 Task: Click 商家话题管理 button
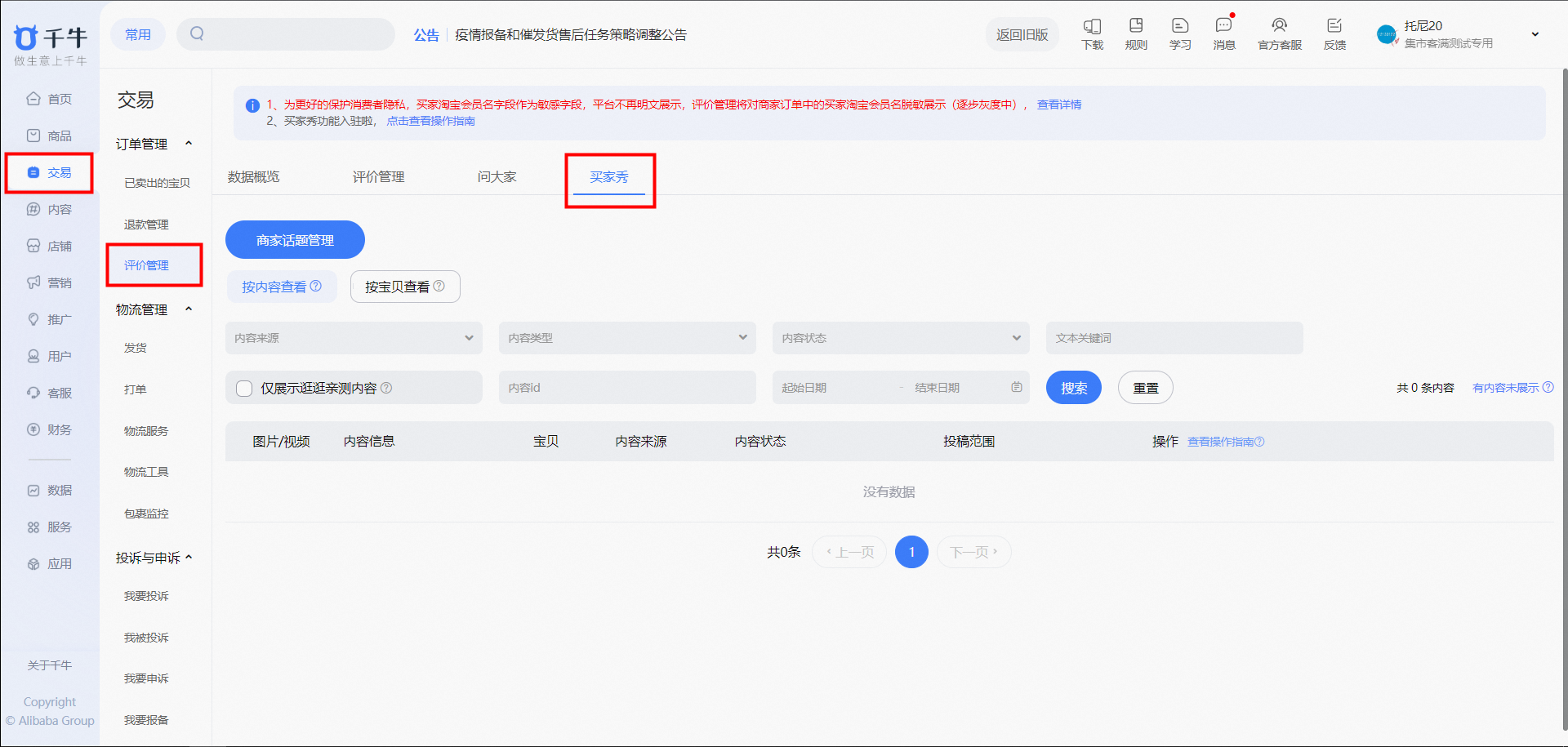pos(295,240)
